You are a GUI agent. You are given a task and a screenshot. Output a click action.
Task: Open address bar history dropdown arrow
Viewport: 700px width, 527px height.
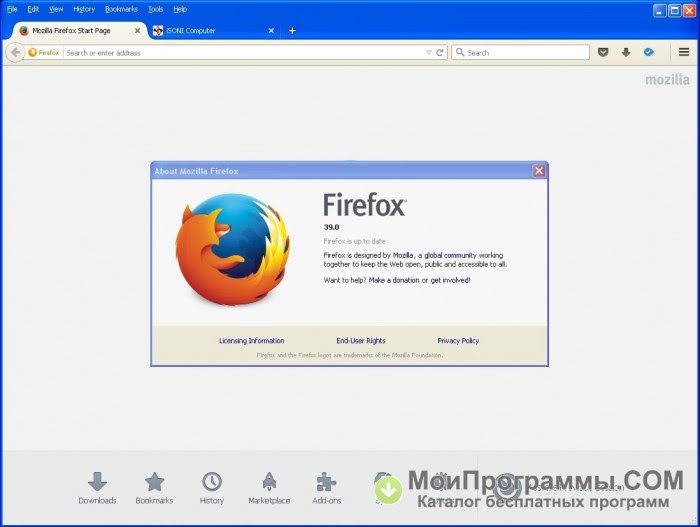pyautogui.click(x=429, y=52)
